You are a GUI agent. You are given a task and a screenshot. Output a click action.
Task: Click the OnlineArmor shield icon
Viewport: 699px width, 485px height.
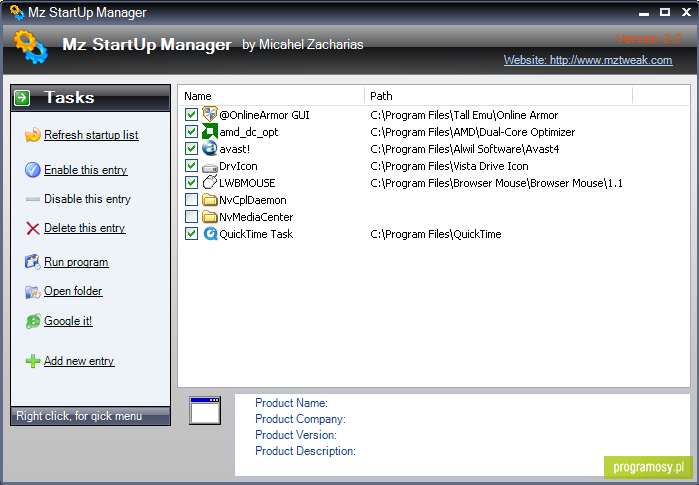(x=210, y=114)
